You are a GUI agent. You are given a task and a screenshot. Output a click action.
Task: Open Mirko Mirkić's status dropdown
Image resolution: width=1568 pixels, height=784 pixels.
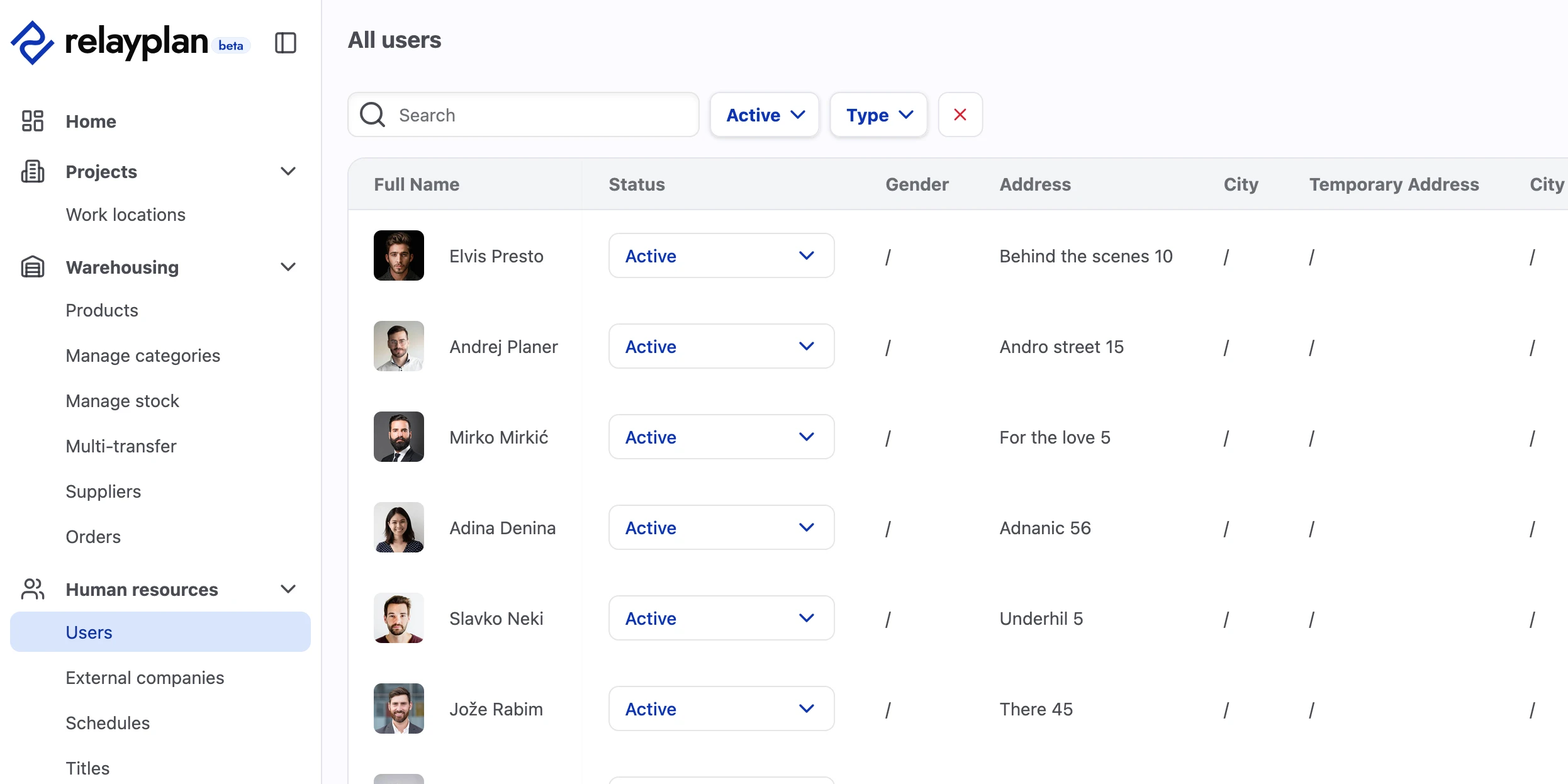coord(722,437)
